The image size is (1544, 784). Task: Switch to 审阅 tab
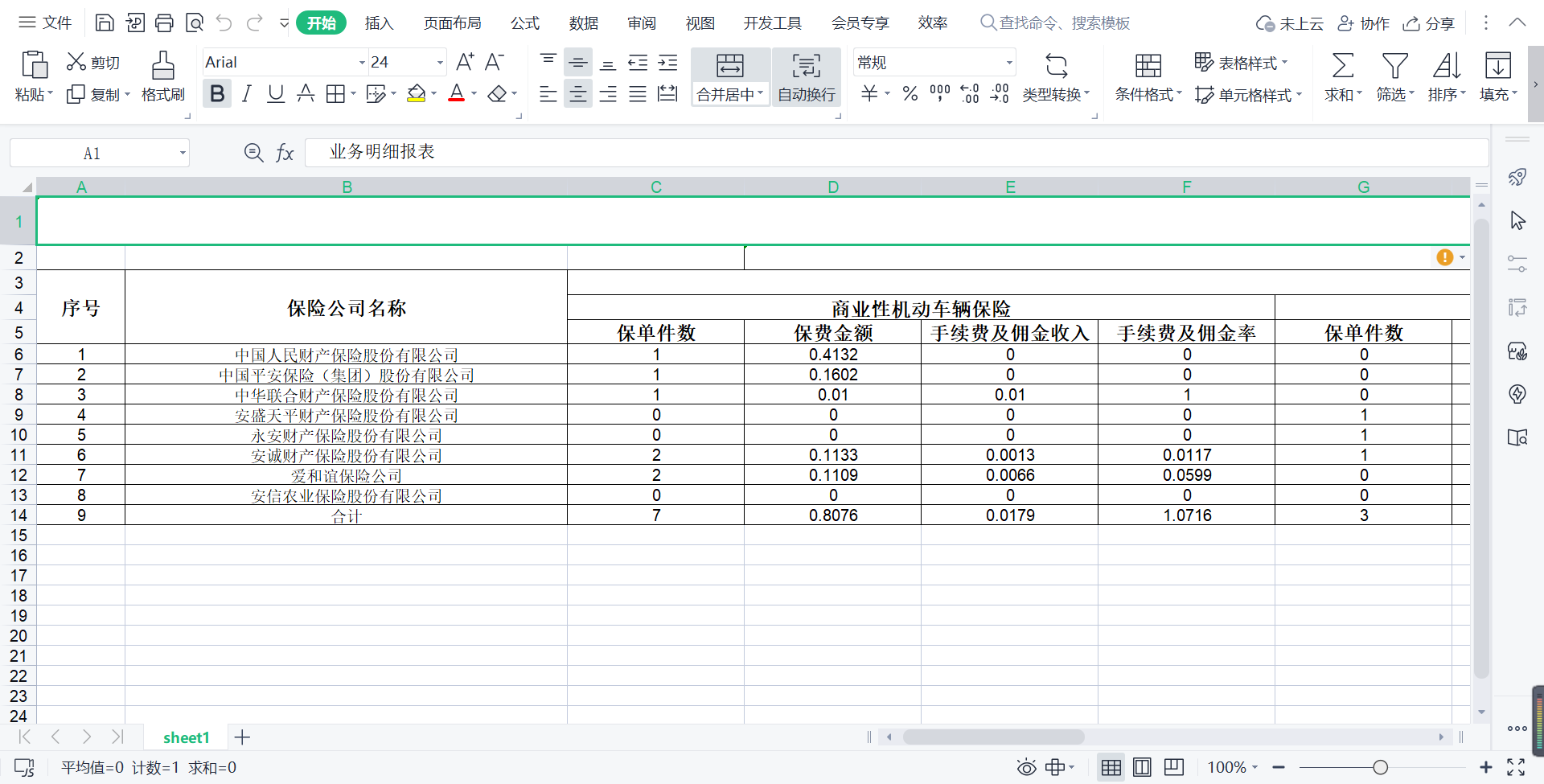click(642, 23)
